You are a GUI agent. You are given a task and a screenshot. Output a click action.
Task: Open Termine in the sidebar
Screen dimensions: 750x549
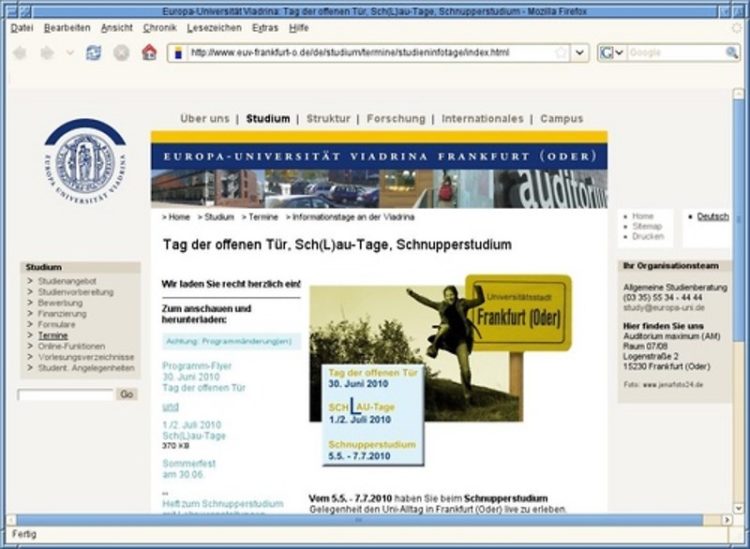[x=53, y=336]
